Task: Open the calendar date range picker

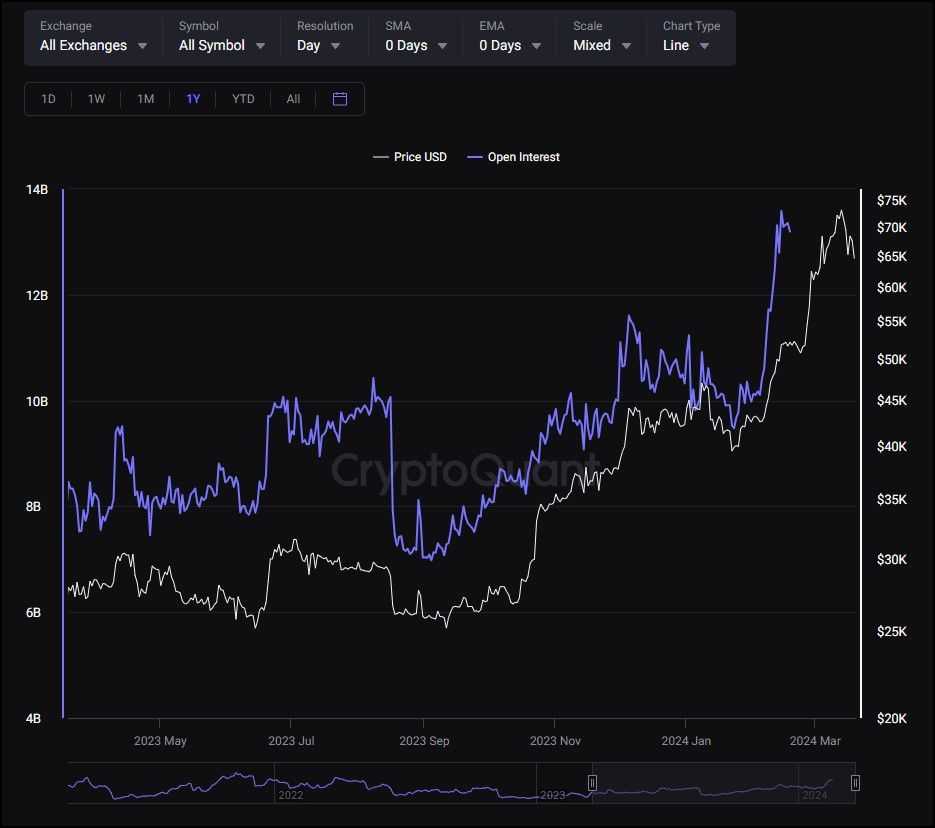Action: coord(340,99)
